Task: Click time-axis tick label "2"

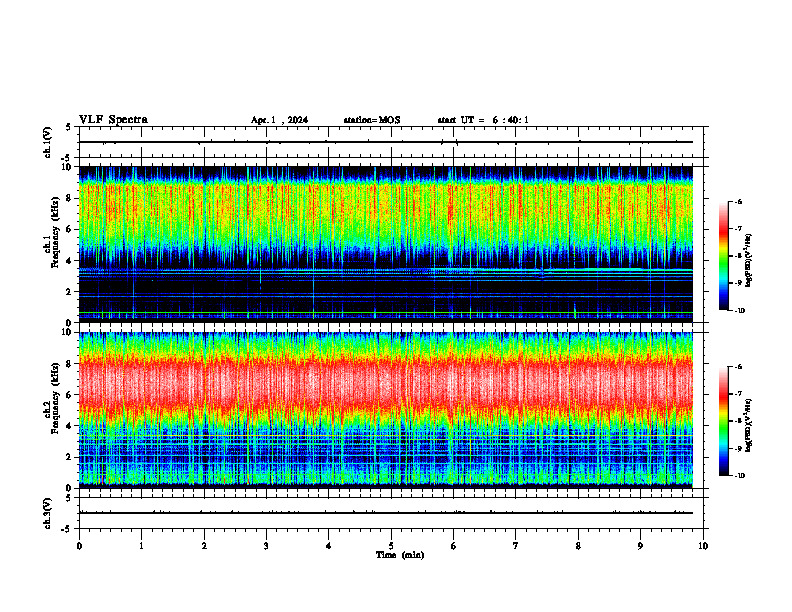Action: click(x=204, y=546)
